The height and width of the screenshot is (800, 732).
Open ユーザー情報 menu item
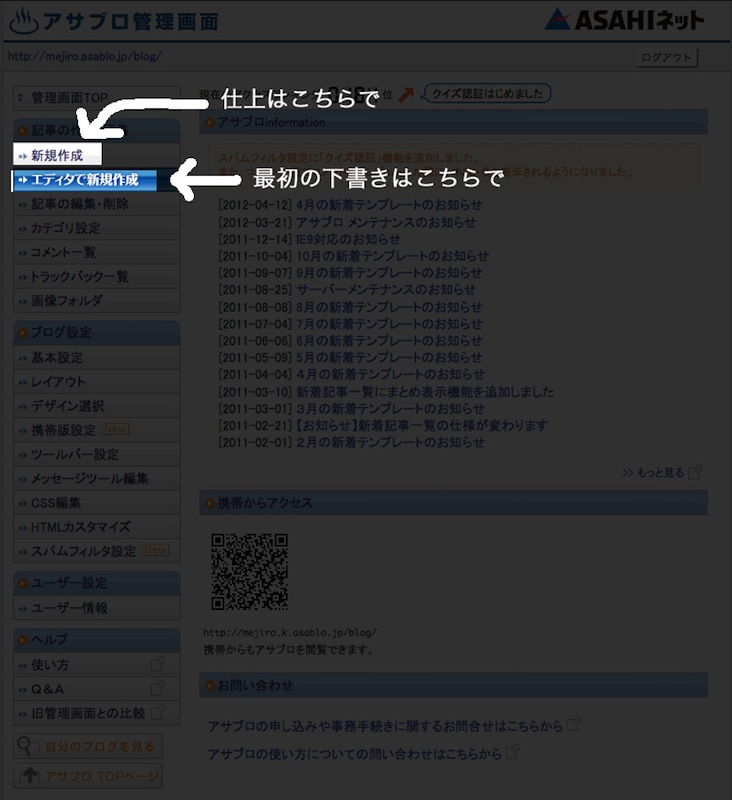point(97,608)
